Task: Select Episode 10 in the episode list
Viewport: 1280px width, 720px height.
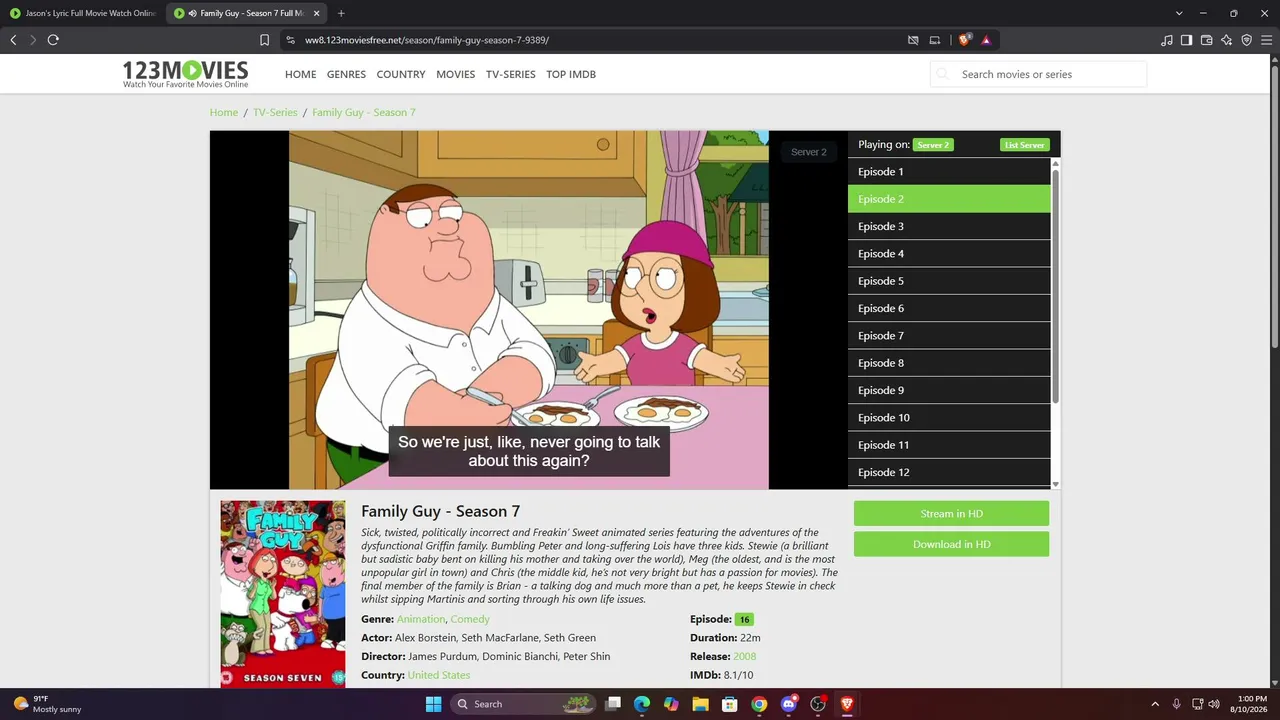Action: tap(949, 418)
